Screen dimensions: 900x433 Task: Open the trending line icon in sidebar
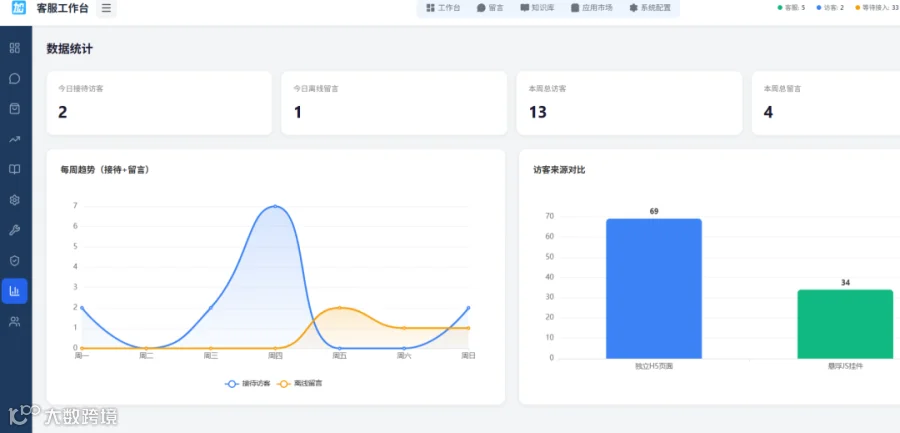[15, 139]
